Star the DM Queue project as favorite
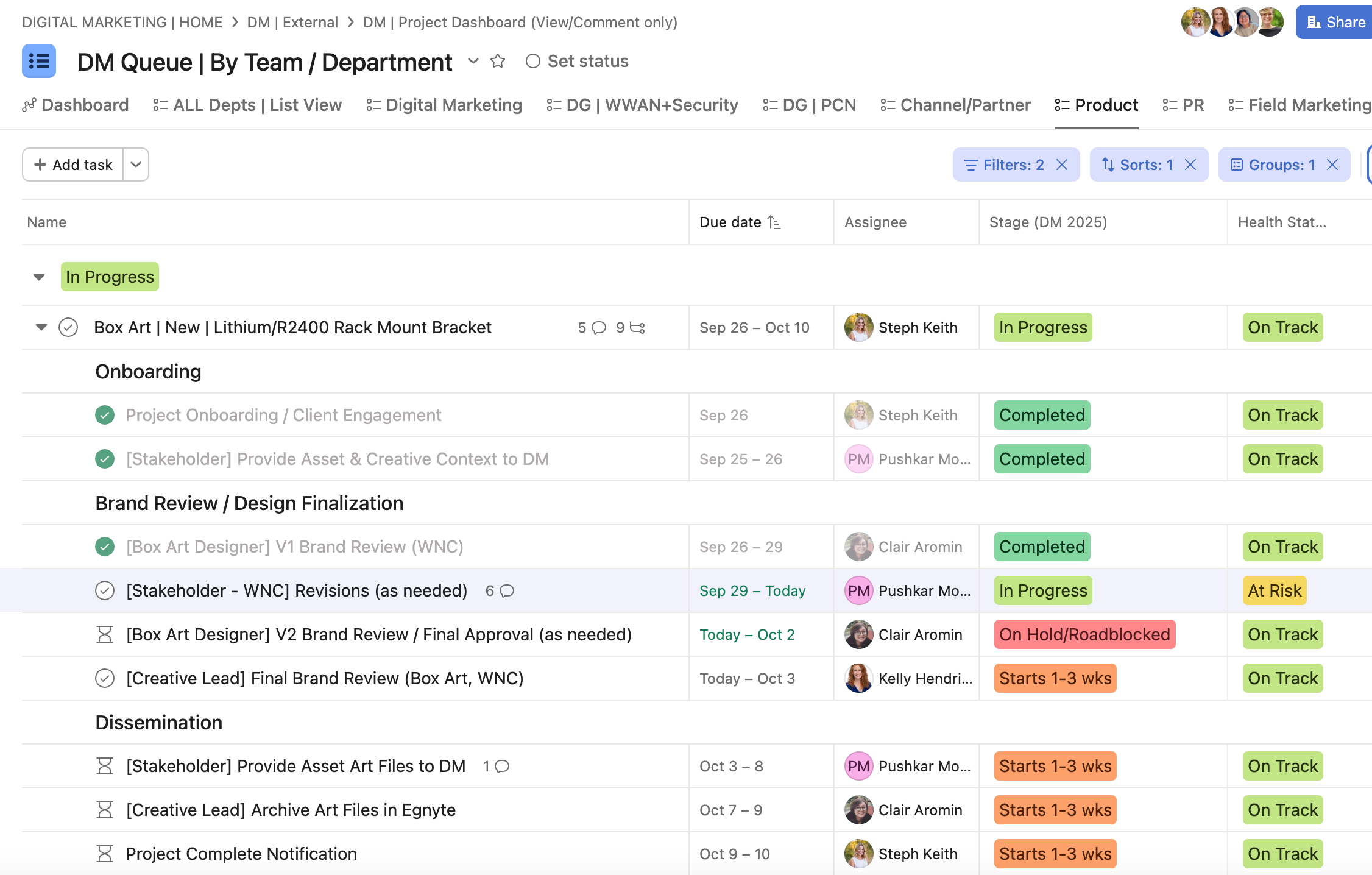Image resolution: width=1372 pixels, height=875 pixels. coord(498,62)
